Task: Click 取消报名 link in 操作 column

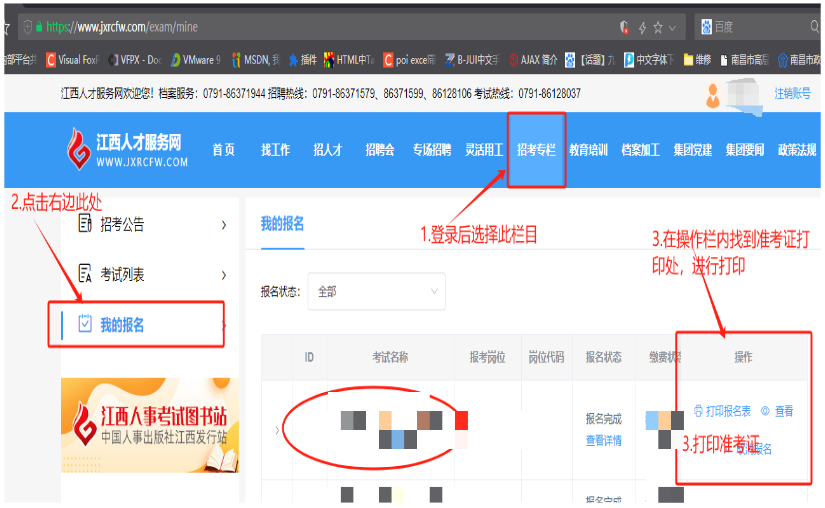Action: [x=754, y=449]
